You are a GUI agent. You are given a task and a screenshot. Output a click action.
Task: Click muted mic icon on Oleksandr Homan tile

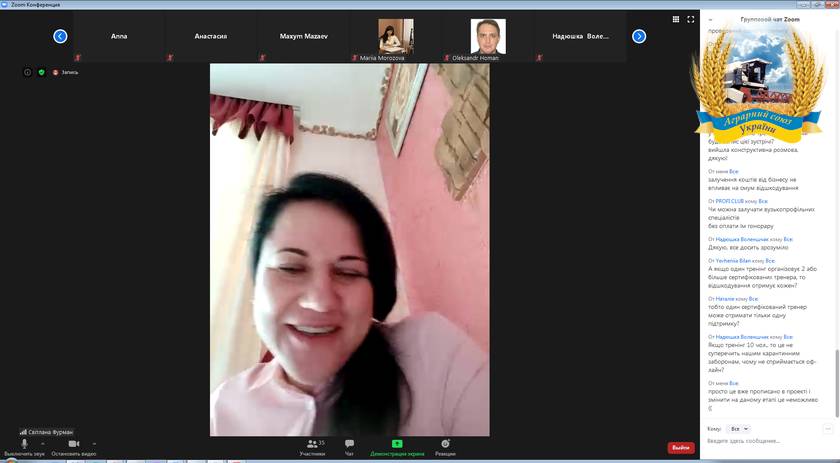[446, 57]
